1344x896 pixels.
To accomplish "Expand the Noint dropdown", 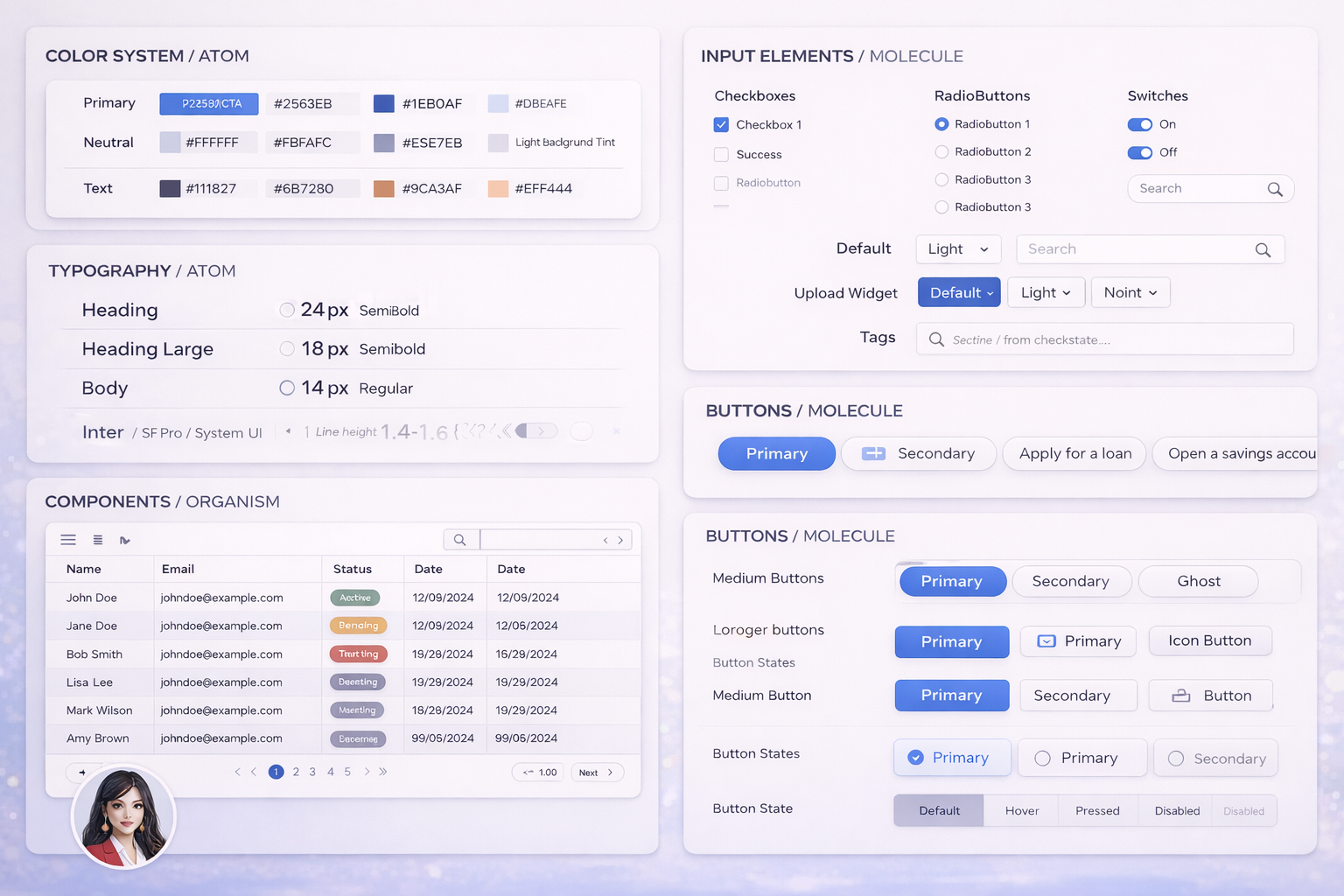I will click(1130, 292).
